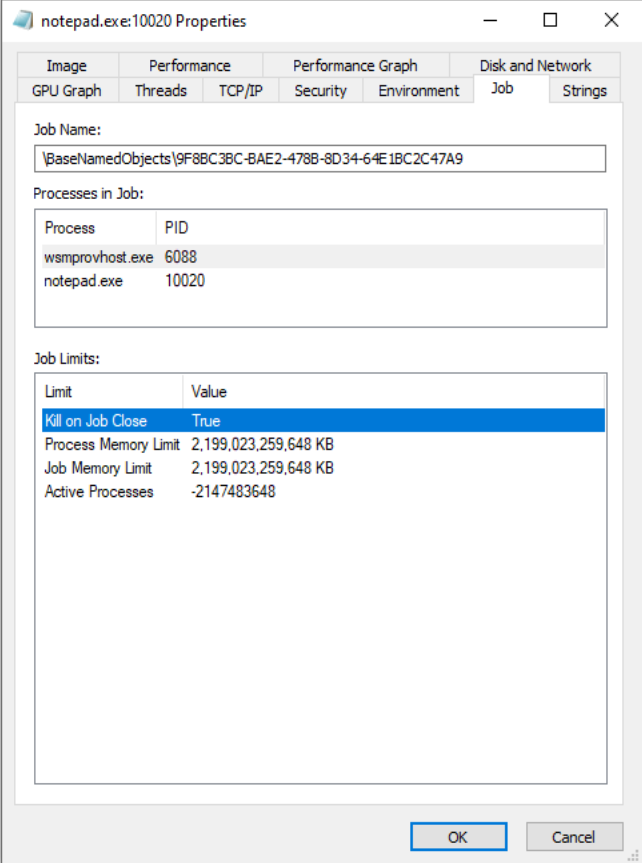Select the Process Memory Limit row
642x863 pixels.
(112, 444)
